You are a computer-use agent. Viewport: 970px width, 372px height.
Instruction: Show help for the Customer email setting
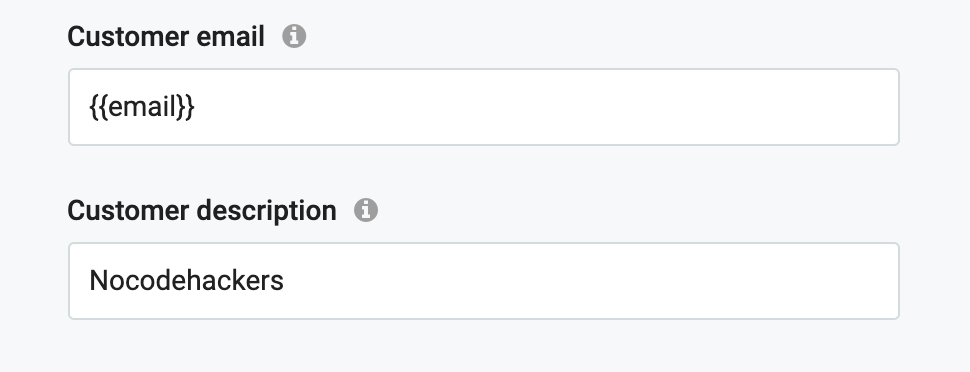294,37
